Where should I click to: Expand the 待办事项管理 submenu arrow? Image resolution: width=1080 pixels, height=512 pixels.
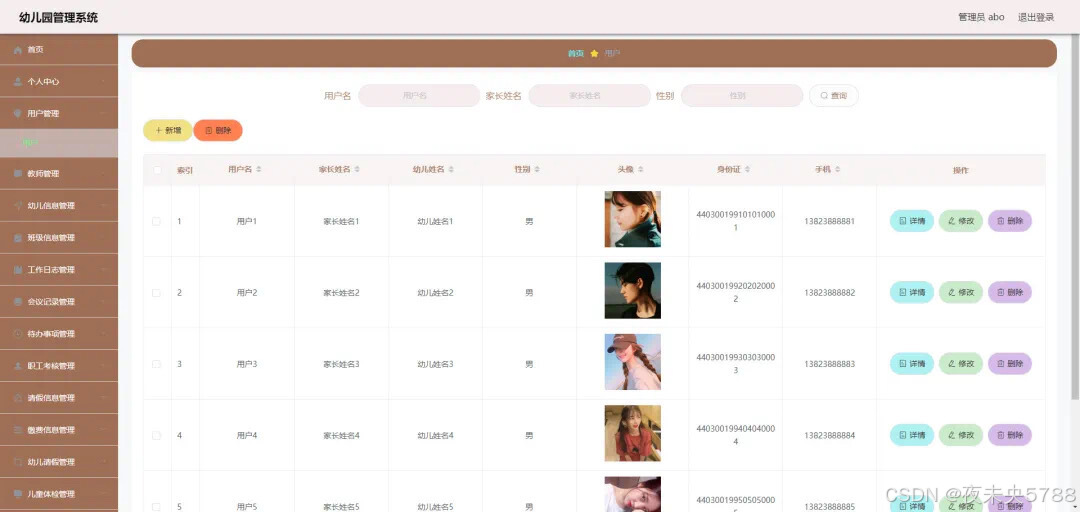(x=102, y=334)
